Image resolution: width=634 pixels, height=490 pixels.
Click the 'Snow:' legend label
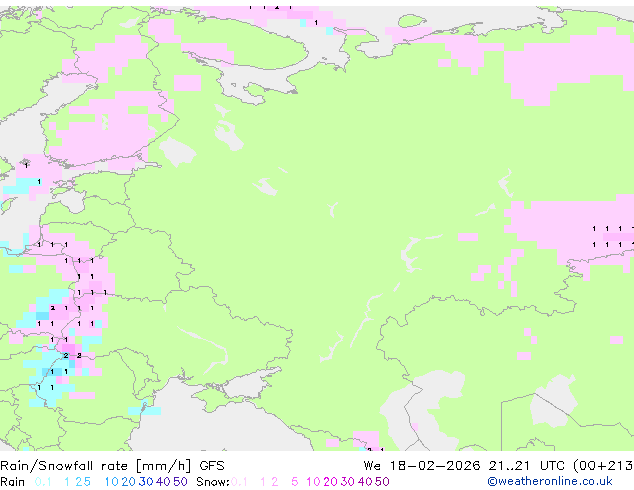(213, 482)
